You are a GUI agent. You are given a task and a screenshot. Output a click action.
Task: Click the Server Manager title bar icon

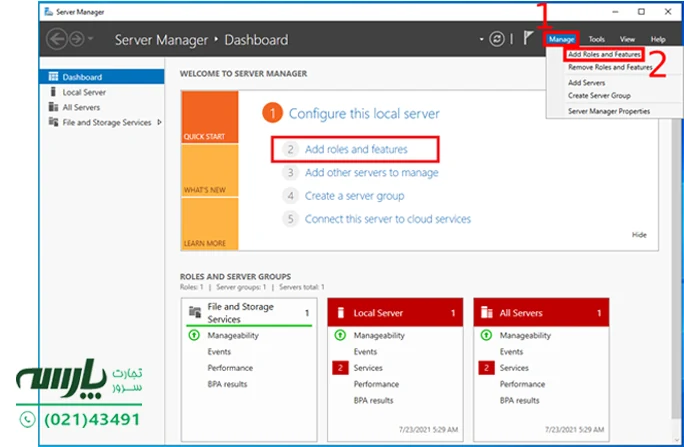[x=48, y=12]
